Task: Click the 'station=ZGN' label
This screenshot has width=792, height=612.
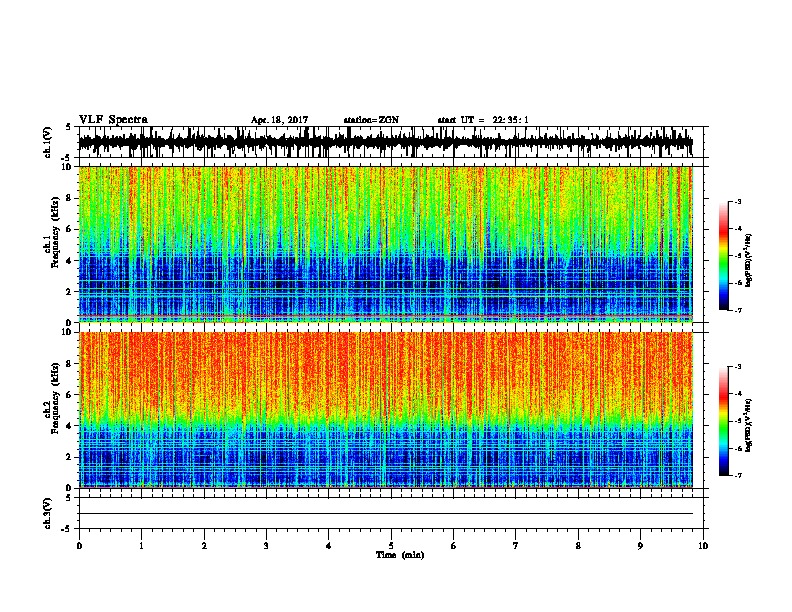Action: [x=371, y=120]
